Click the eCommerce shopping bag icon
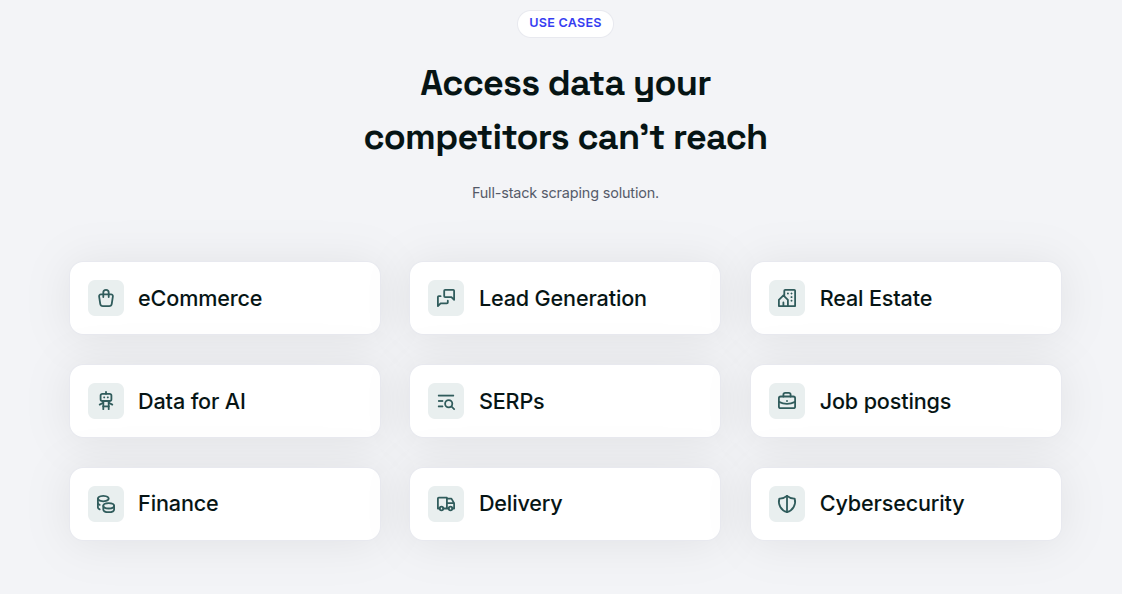 pos(106,298)
